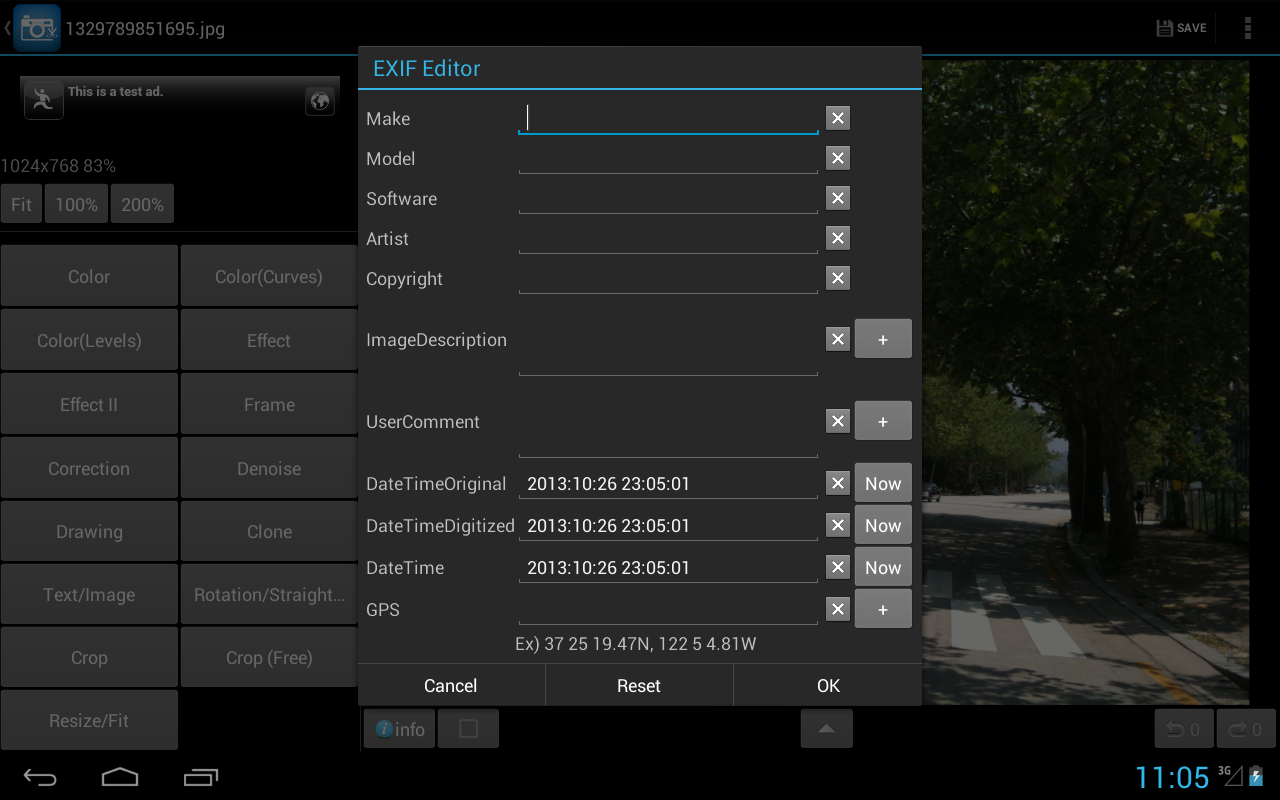The height and width of the screenshot is (800, 1280).
Task: Clear the UserComment field with its X icon
Action: [838, 422]
